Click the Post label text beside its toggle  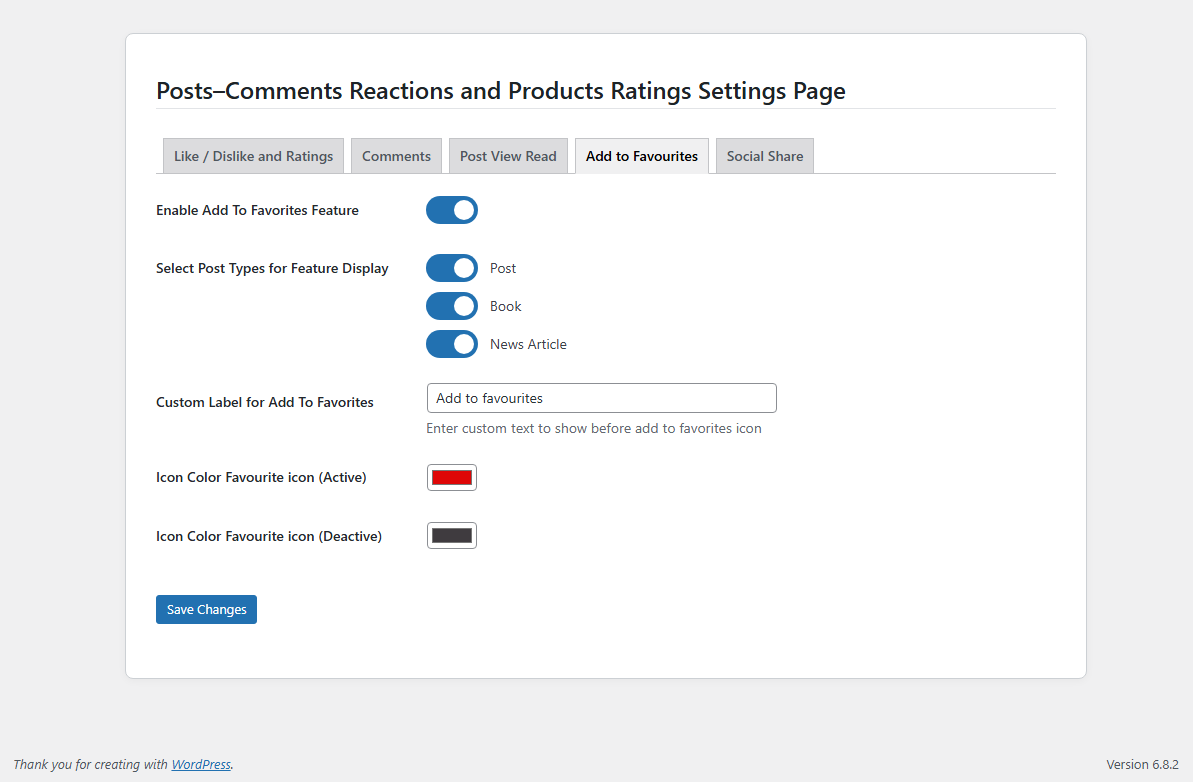(x=503, y=268)
